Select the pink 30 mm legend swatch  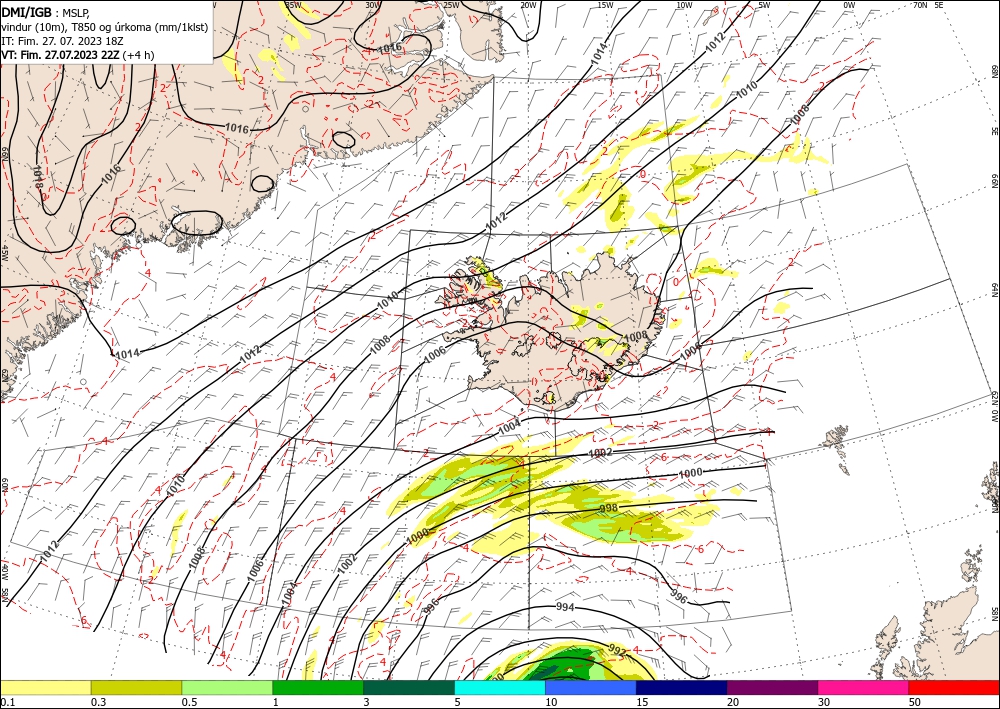[x=864, y=688]
